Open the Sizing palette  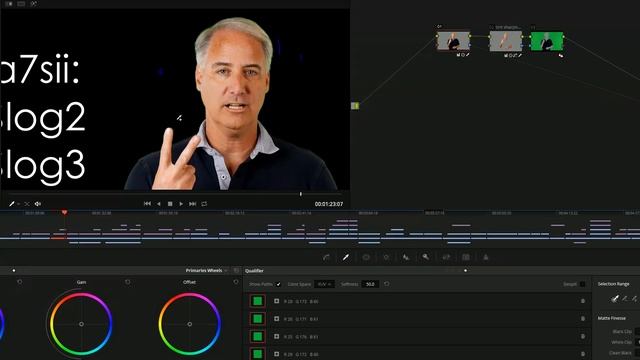click(446, 257)
